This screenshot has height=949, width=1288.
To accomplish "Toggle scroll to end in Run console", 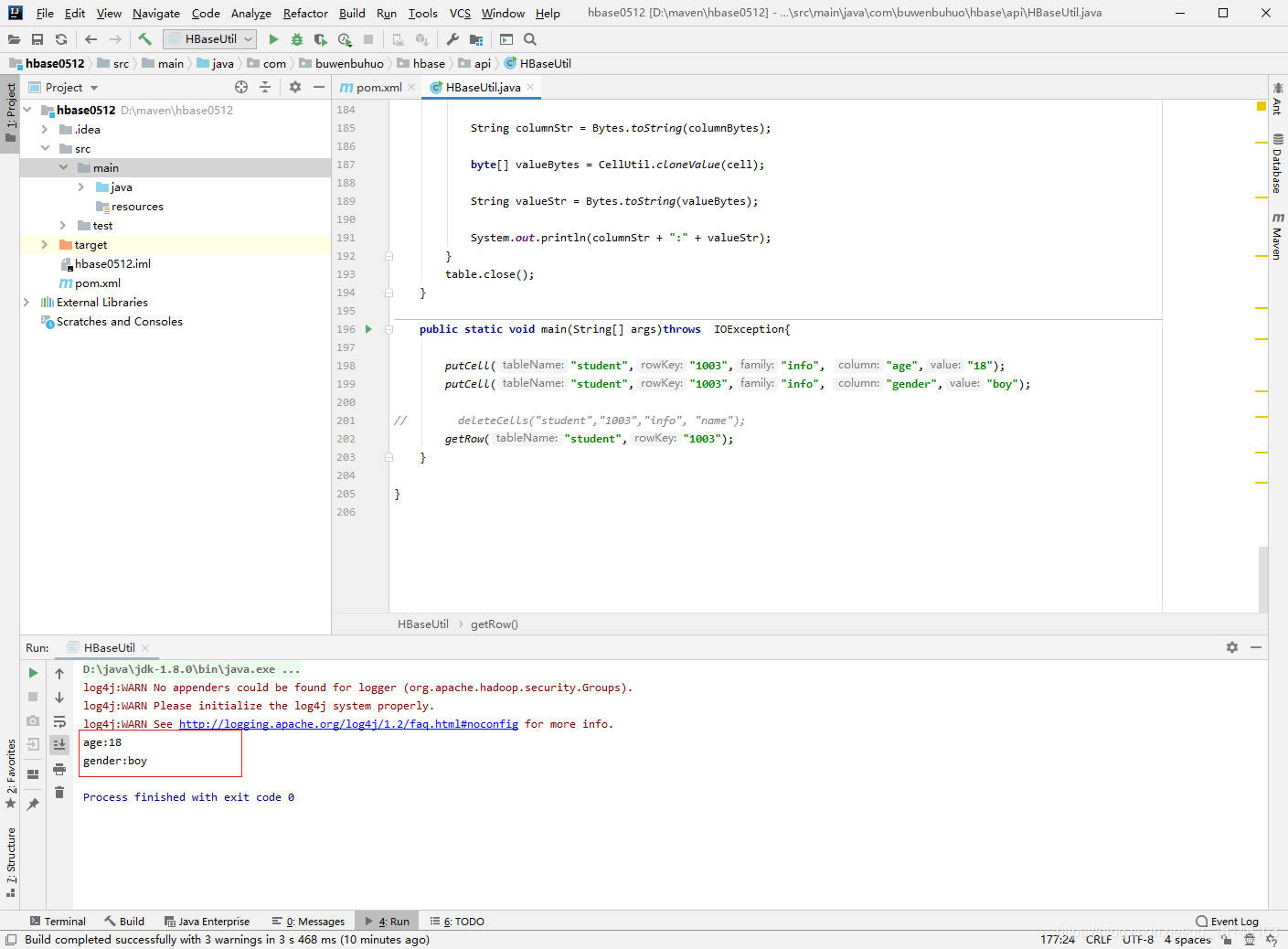I will [x=59, y=745].
